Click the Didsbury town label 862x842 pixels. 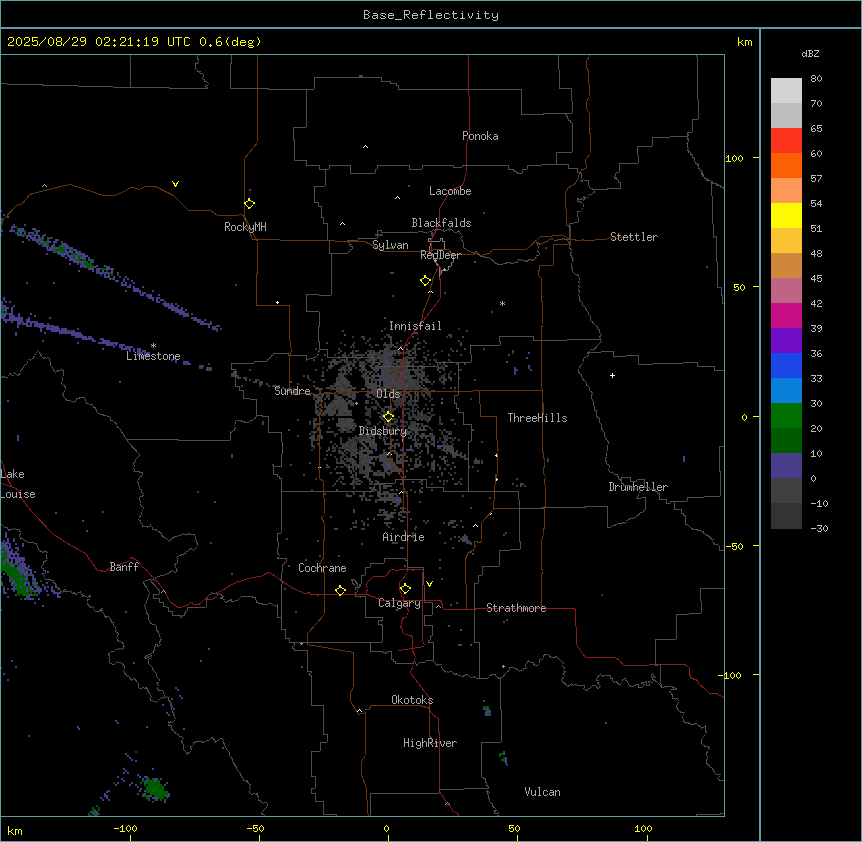pos(383,431)
